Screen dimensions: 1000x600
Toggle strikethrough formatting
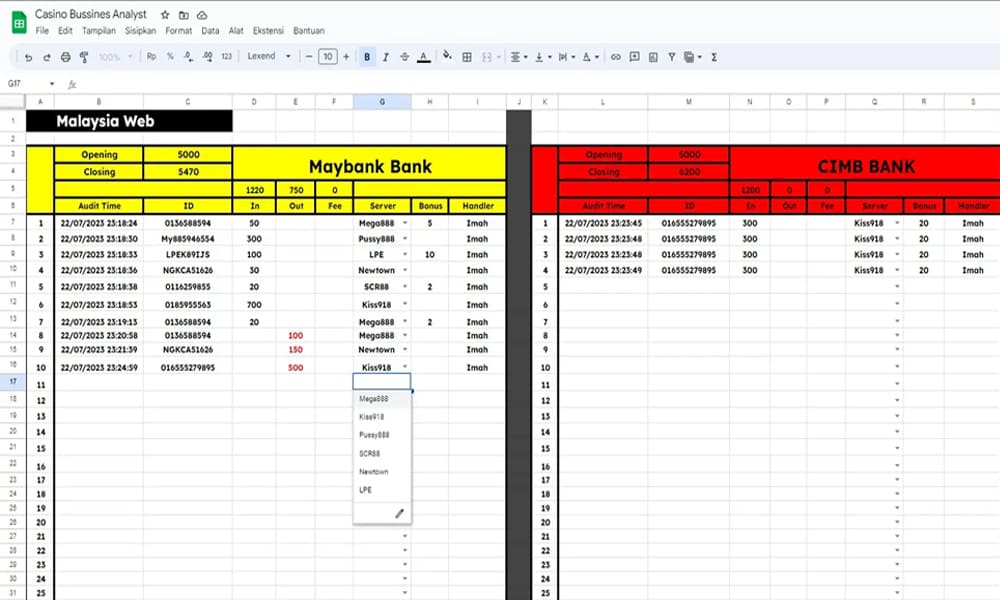[x=404, y=57]
